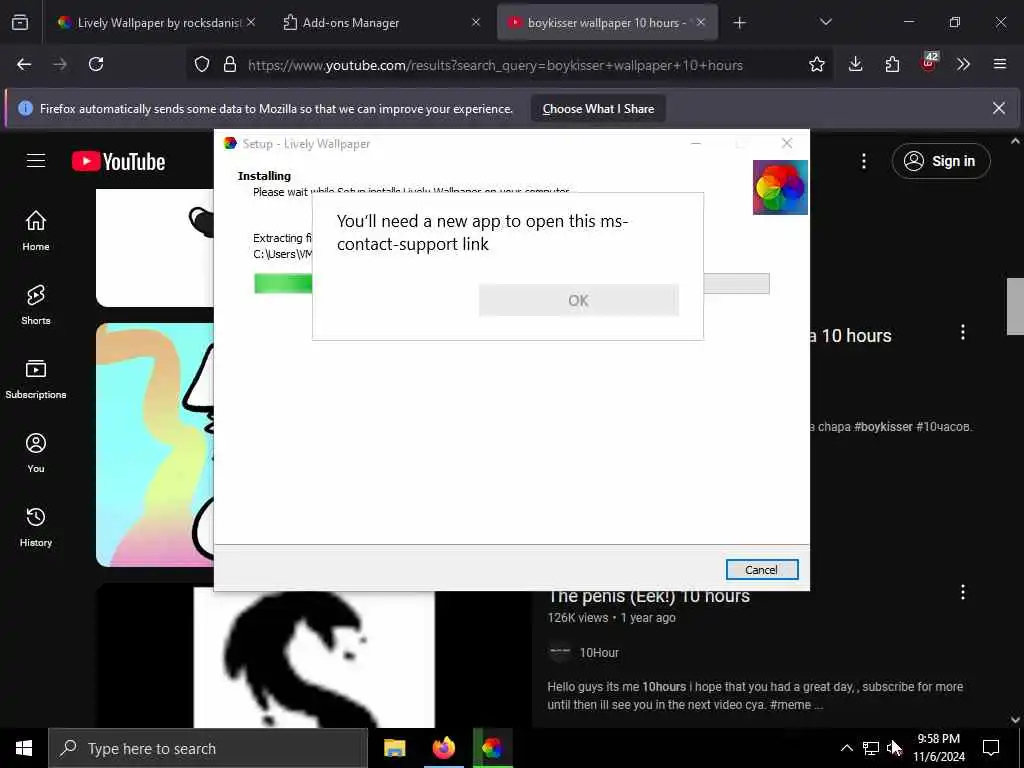Open the extensions puzzle icon

tap(892, 64)
